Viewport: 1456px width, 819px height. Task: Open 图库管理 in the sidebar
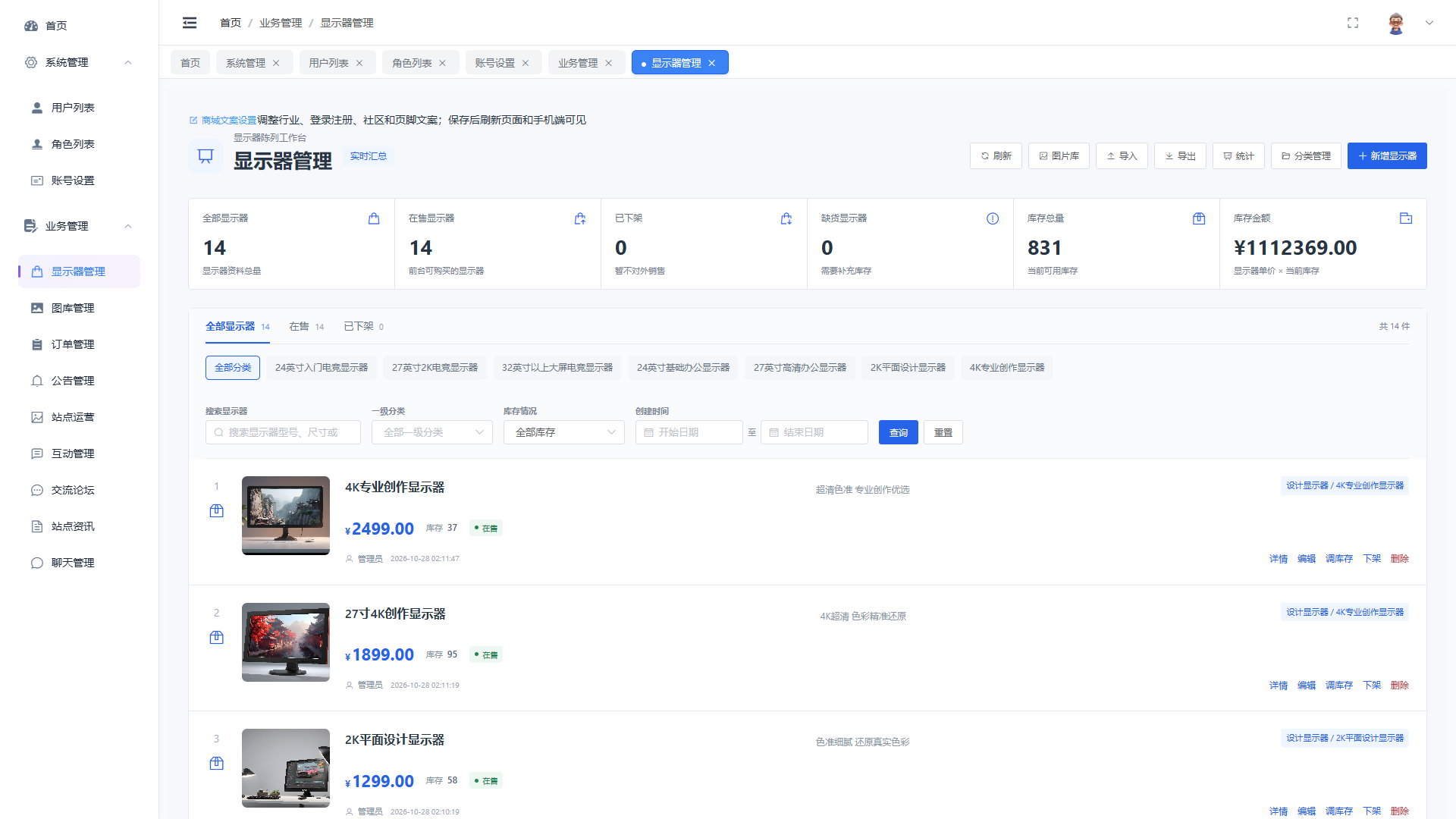pos(79,308)
